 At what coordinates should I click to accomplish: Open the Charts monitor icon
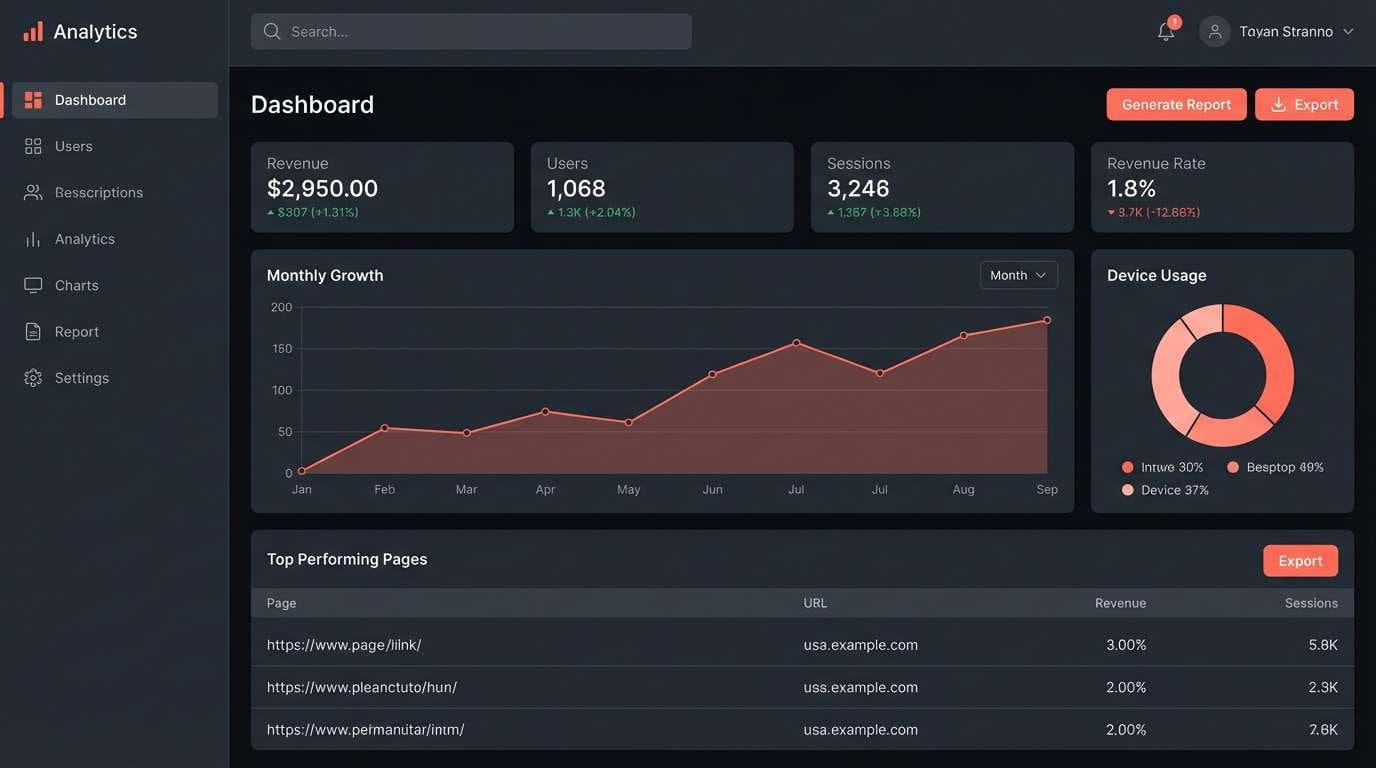pos(31,283)
